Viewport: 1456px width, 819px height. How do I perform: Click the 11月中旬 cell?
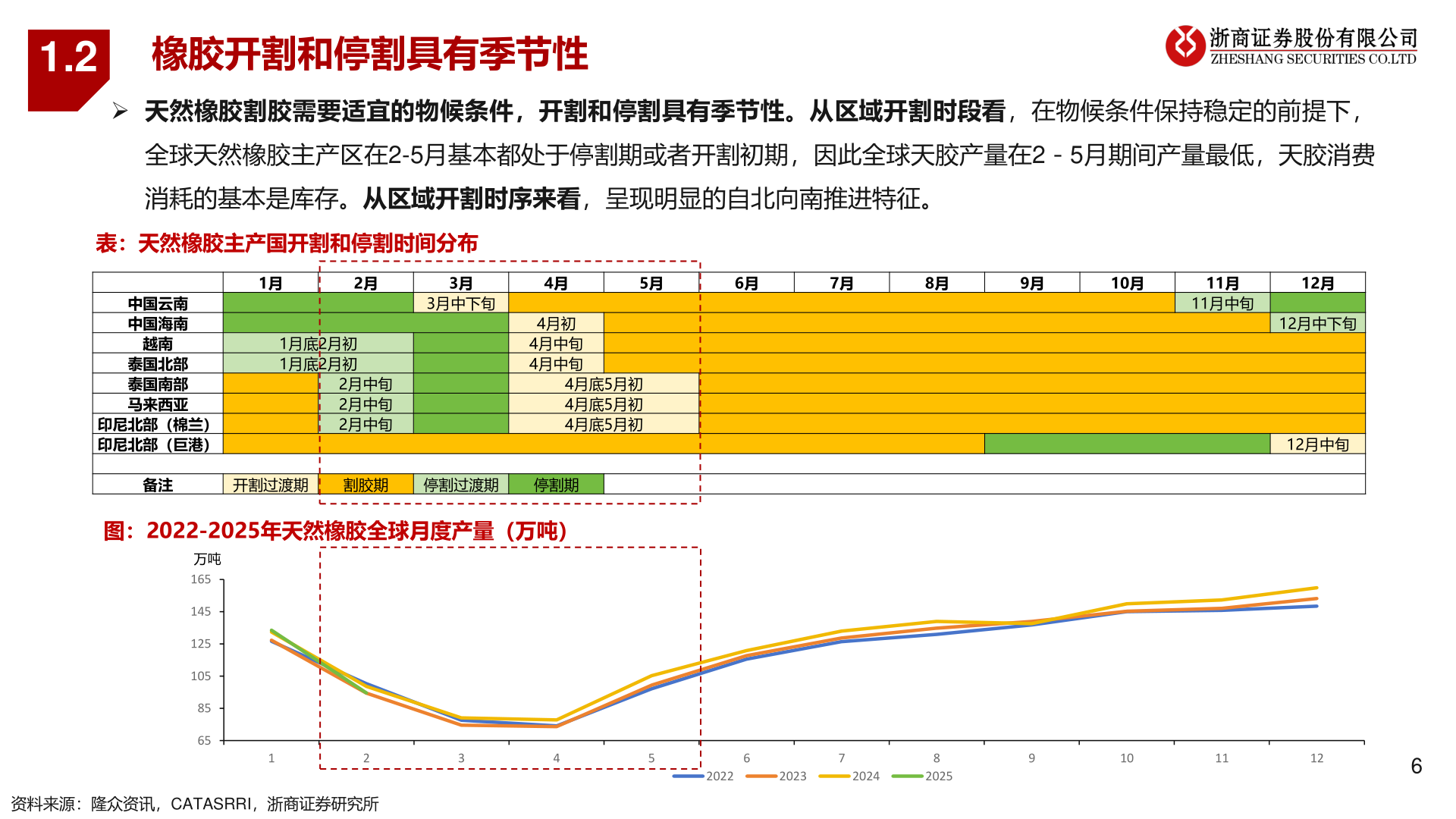tap(1222, 303)
